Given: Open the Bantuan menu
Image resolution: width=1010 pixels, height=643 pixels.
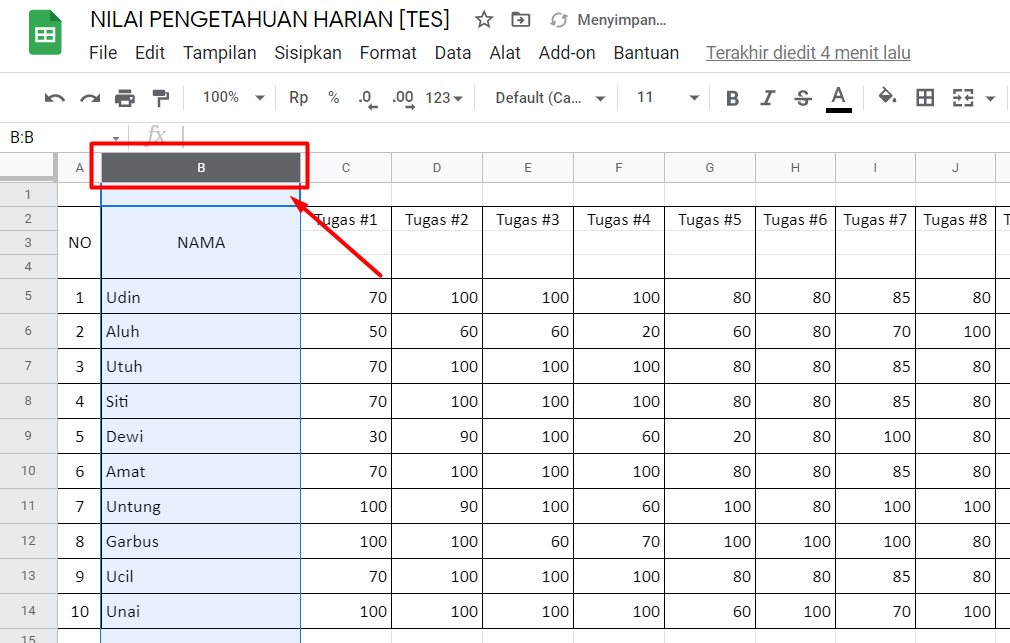Looking at the screenshot, I should [646, 53].
